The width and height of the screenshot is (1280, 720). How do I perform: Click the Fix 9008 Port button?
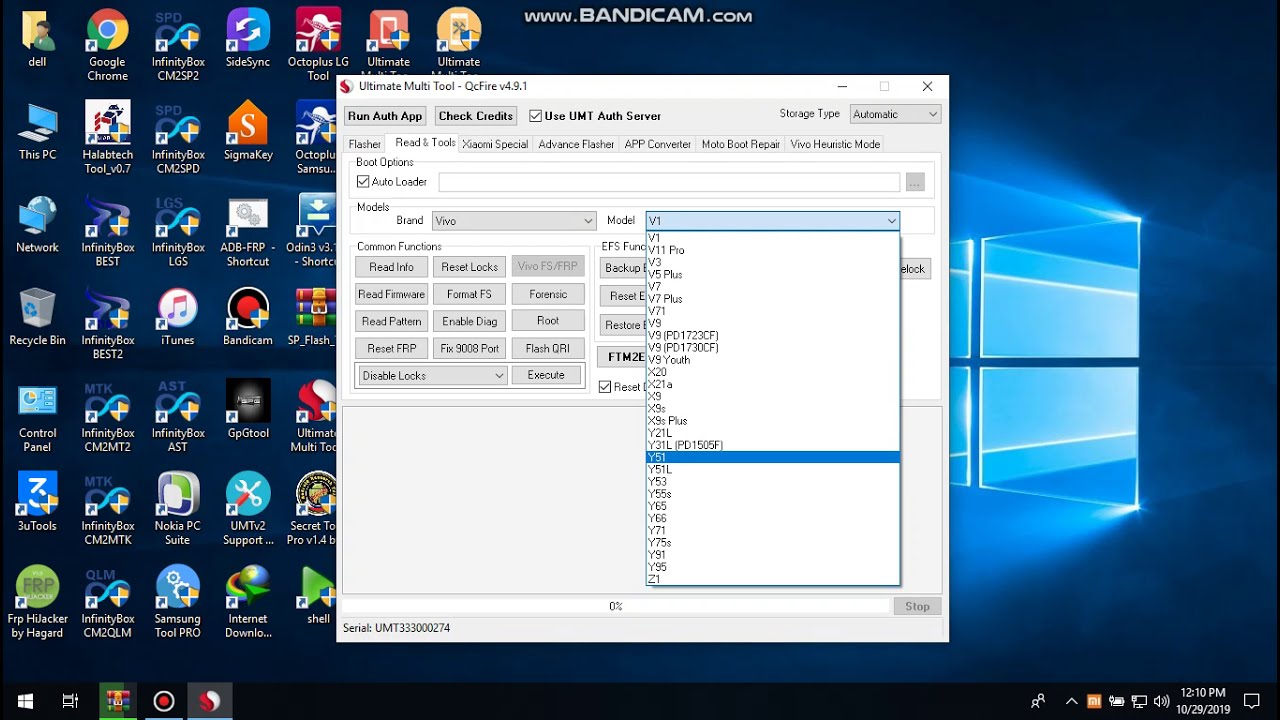(469, 348)
